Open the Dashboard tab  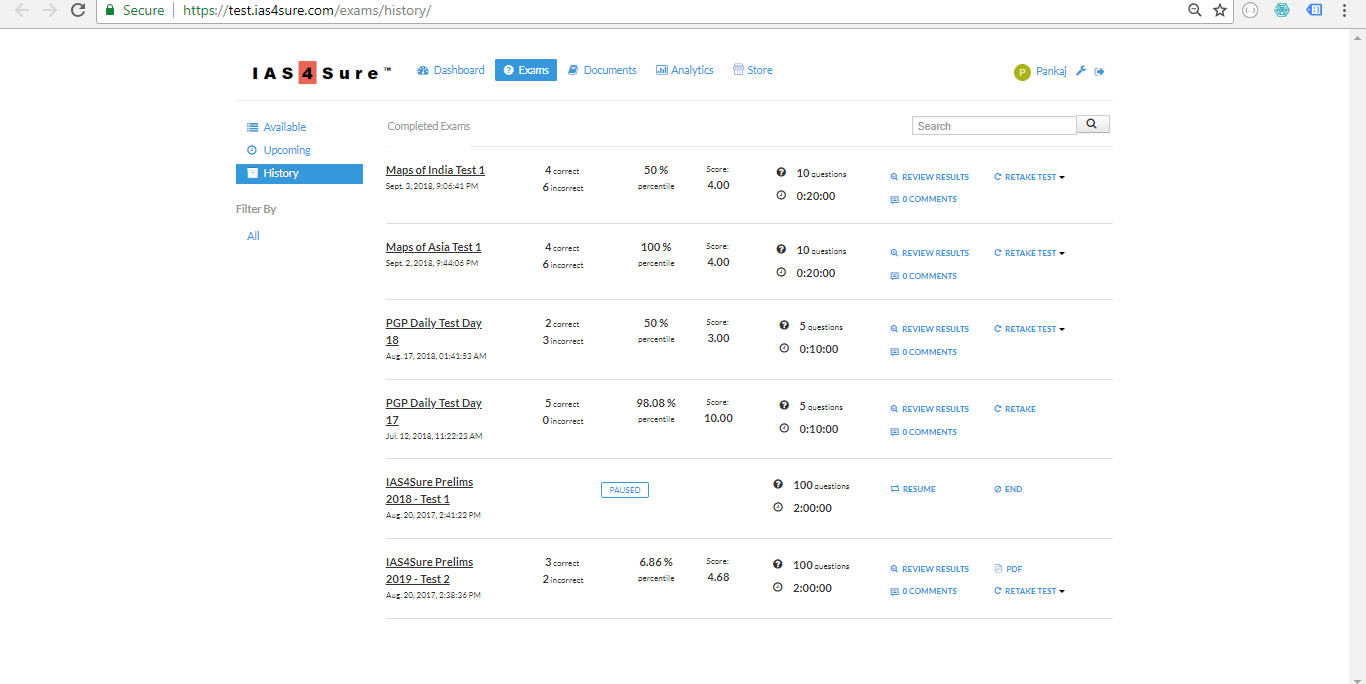pos(451,70)
